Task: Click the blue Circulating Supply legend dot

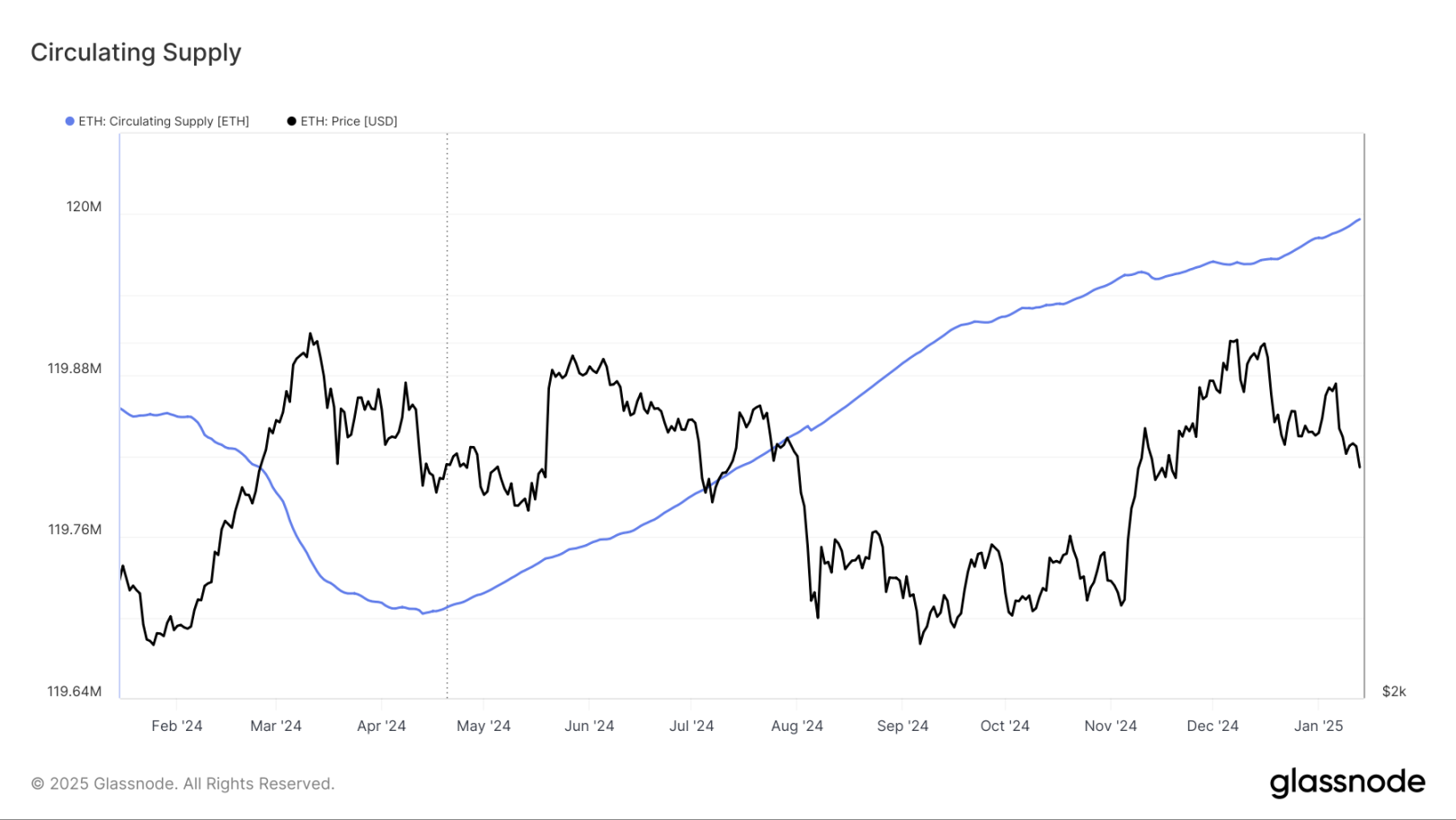Action: click(x=70, y=121)
